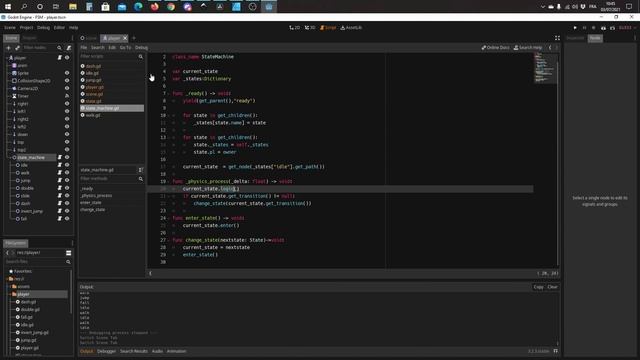Open the script editor Search menu
Screen dimensions: 640x360
click(x=98, y=48)
